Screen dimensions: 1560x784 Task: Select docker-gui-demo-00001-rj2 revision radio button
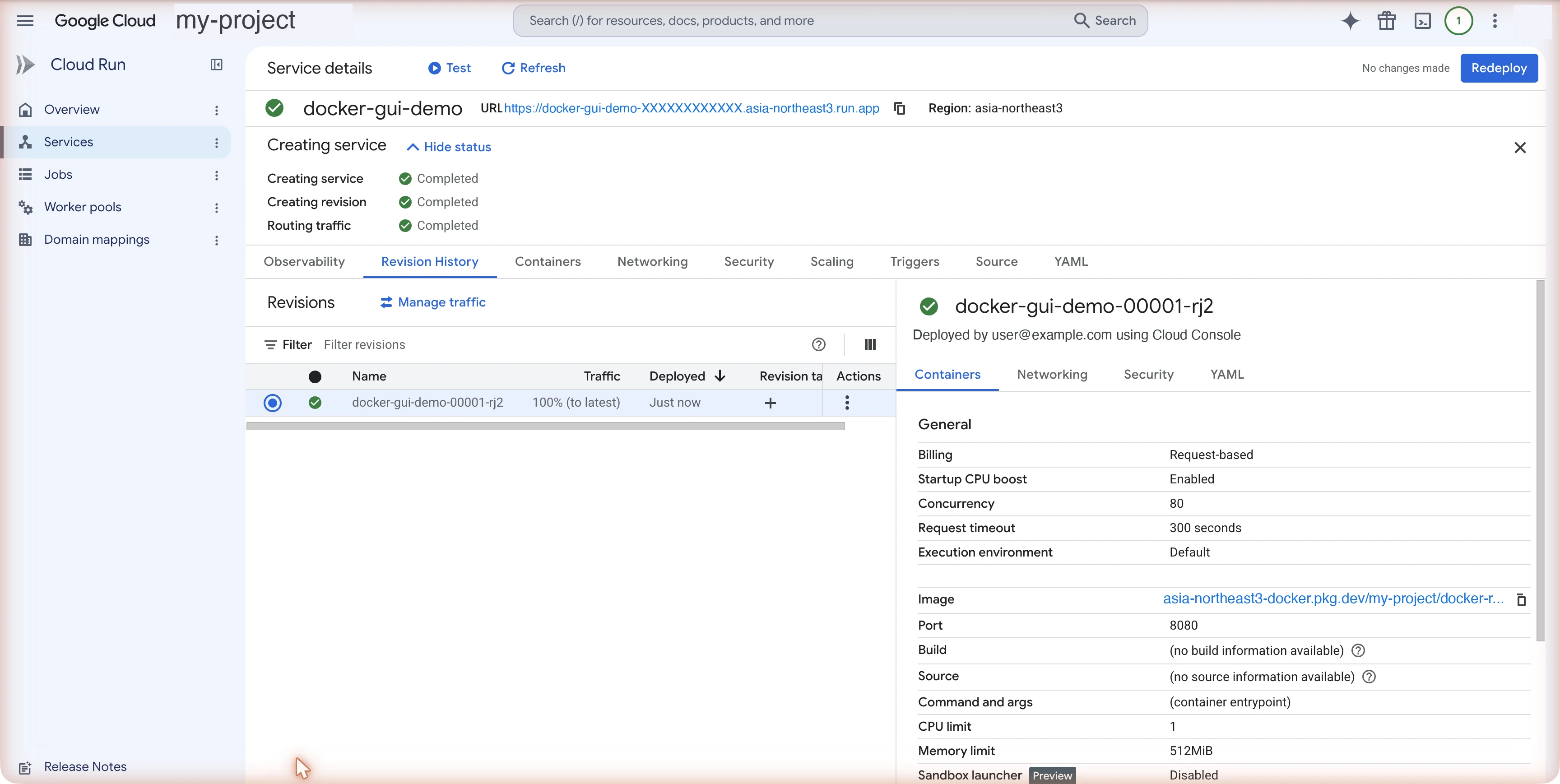[273, 403]
